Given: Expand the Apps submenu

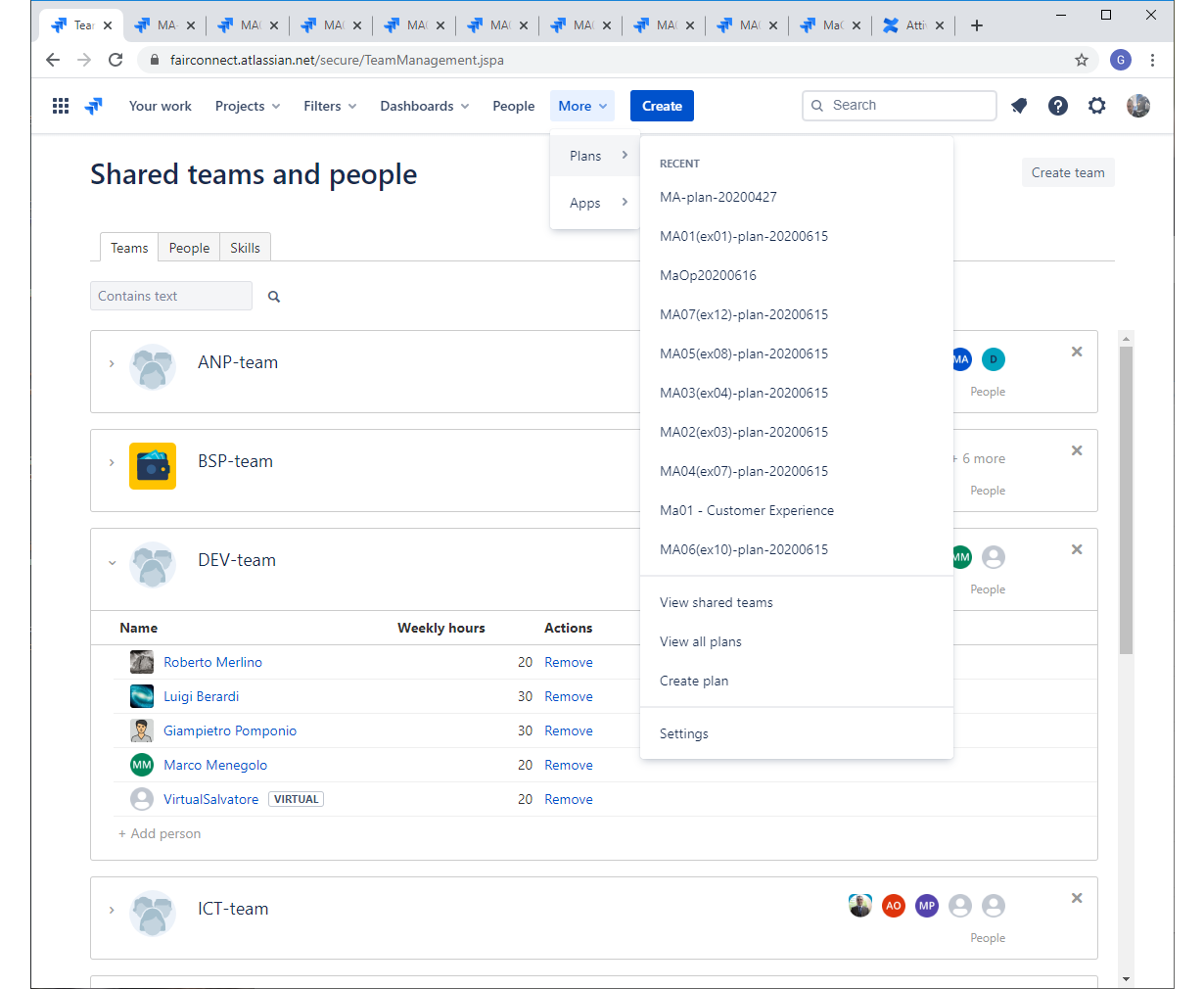Looking at the screenshot, I should click(595, 203).
